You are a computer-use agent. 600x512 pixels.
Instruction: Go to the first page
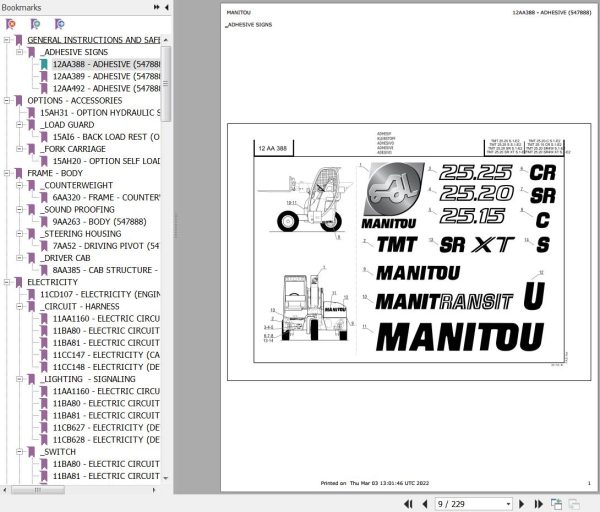pos(408,504)
